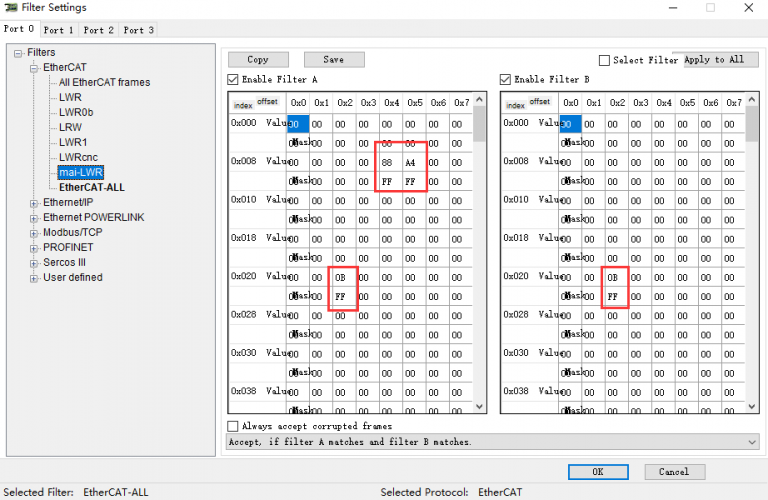This screenshot has height=500, width=768.
Task: Uncheck Enable Filter B
Action: [506, 79]
